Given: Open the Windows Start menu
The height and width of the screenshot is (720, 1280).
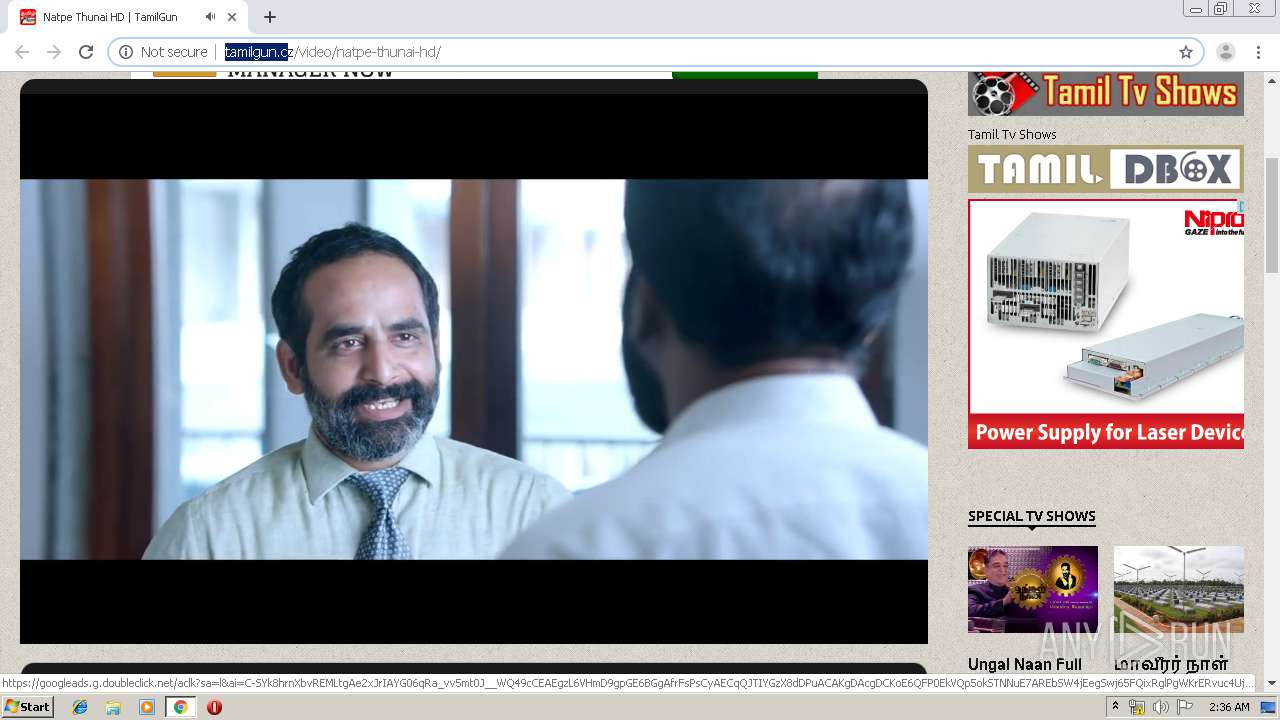Looking at the screenshot, I should (27, 707).
